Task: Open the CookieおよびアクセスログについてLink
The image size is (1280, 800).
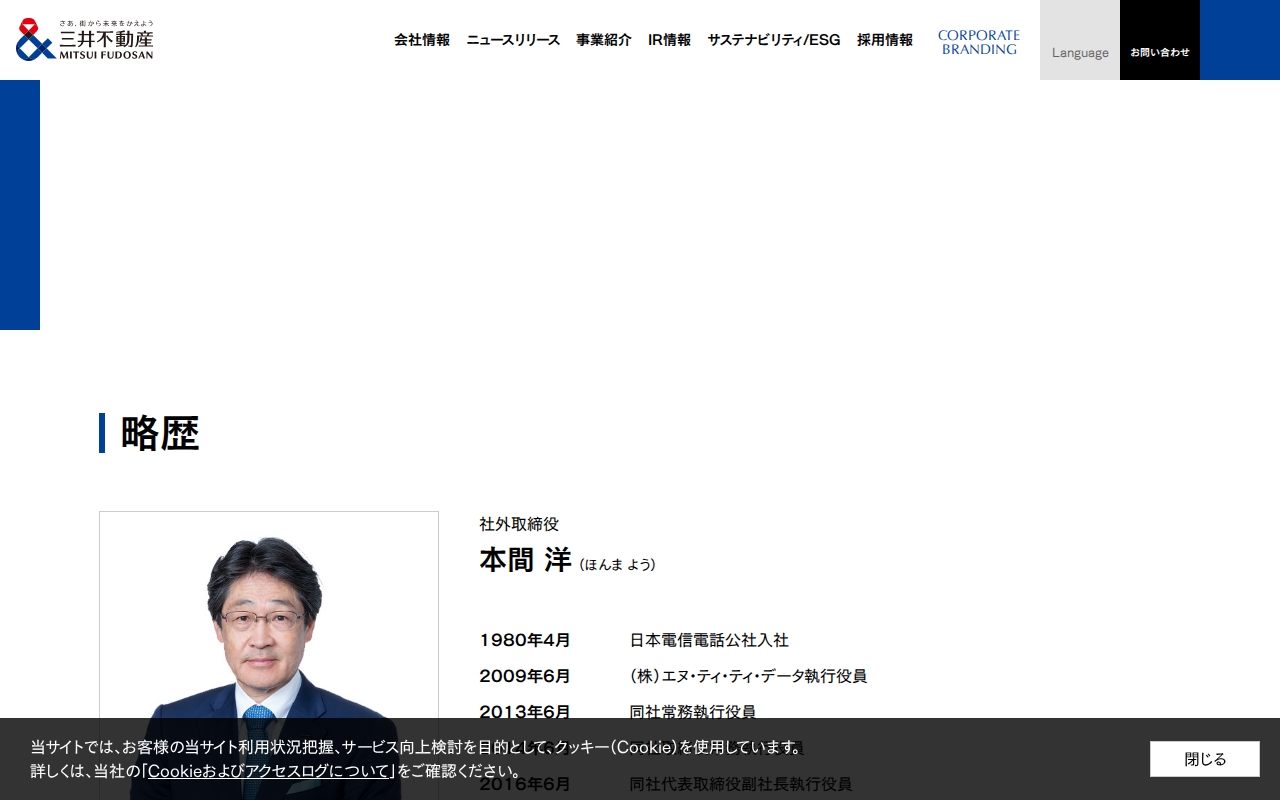Action: coord(269,771)
